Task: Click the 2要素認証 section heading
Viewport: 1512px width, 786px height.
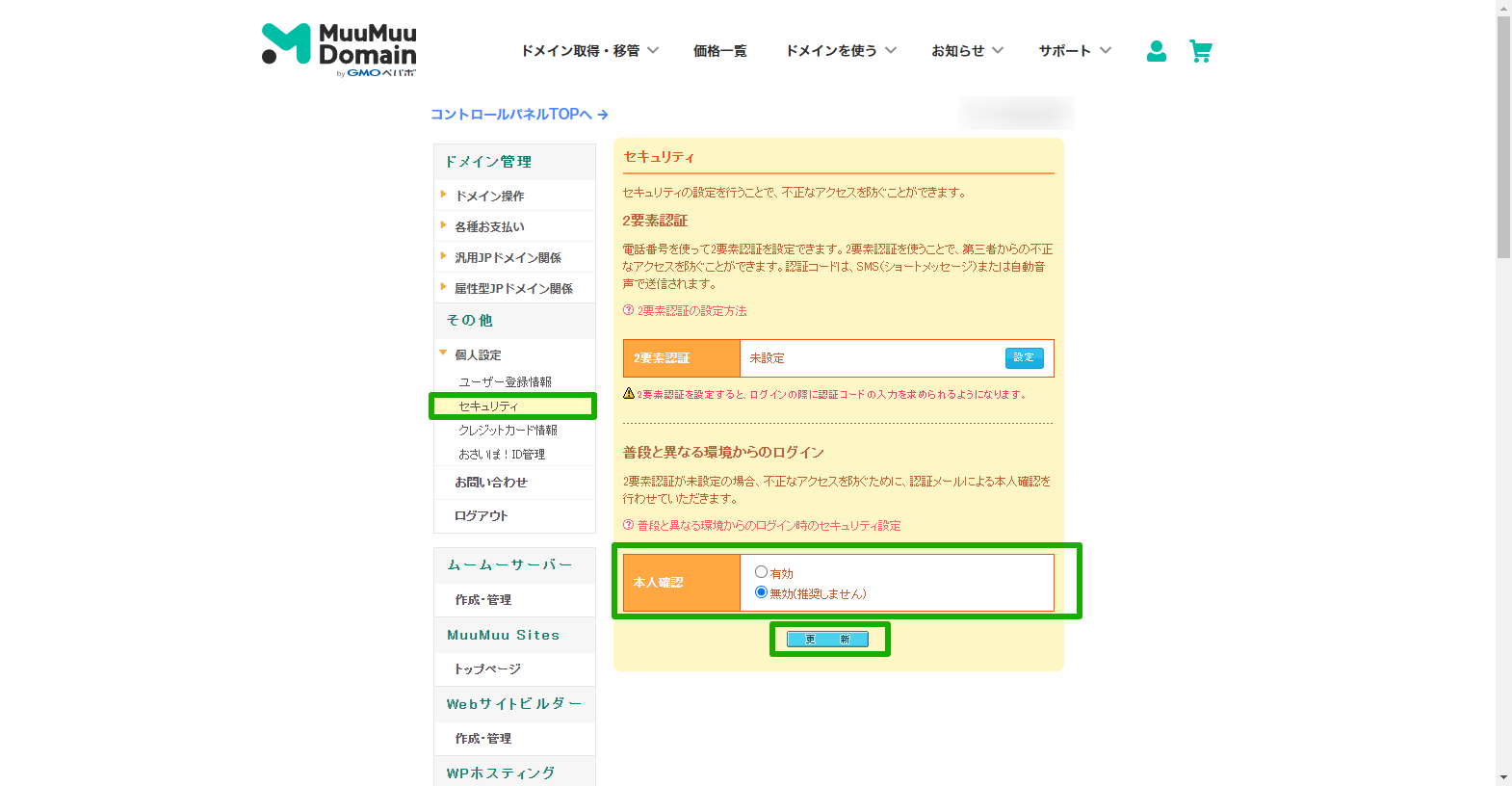Action: point(655,221)
